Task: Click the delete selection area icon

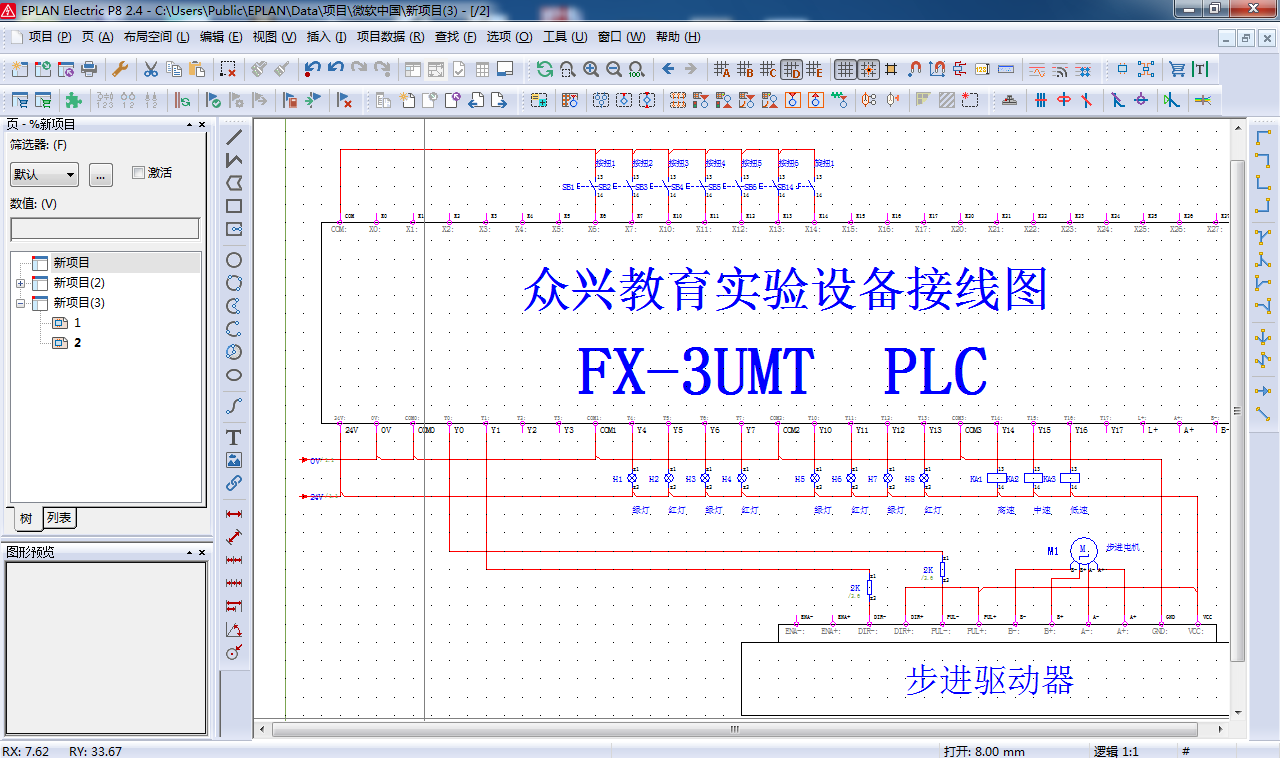Action: click(x=228, y=69)
